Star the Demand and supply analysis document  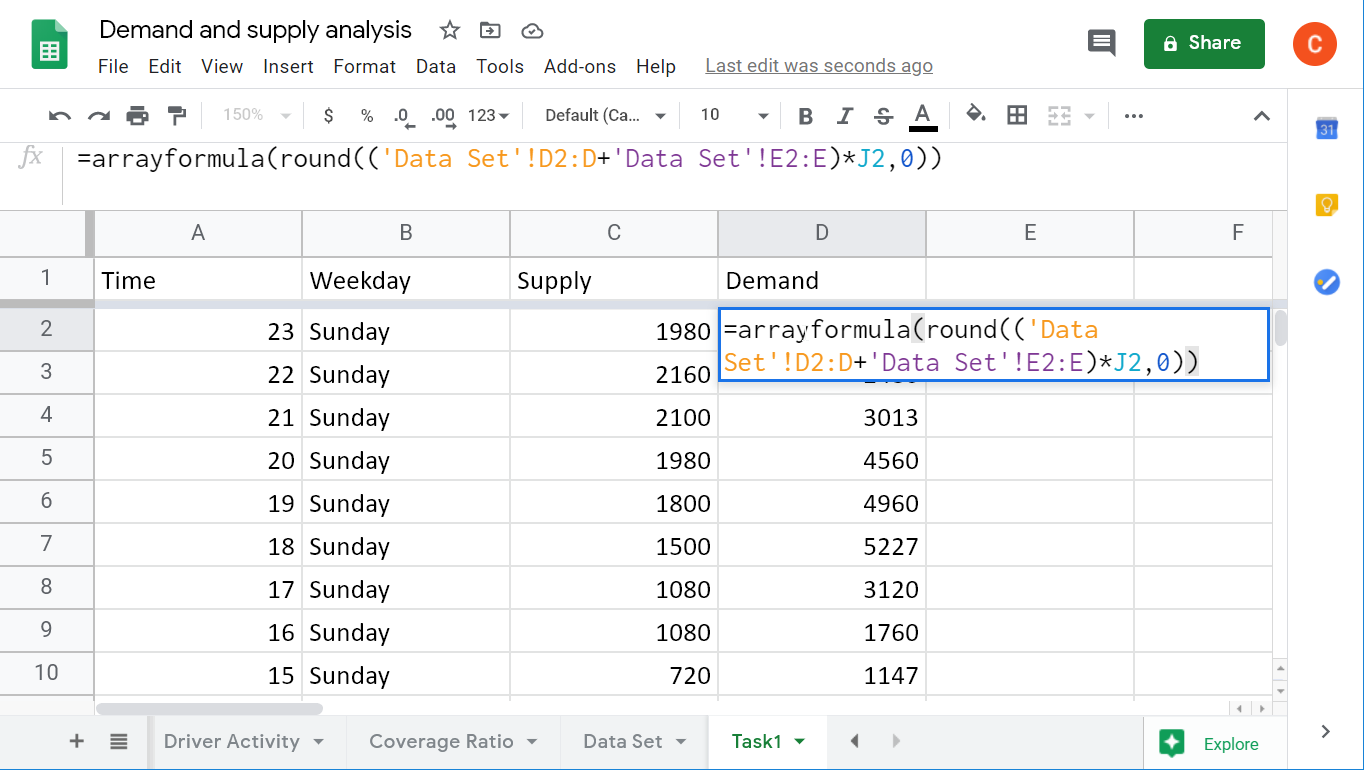[x=450, y=30]
